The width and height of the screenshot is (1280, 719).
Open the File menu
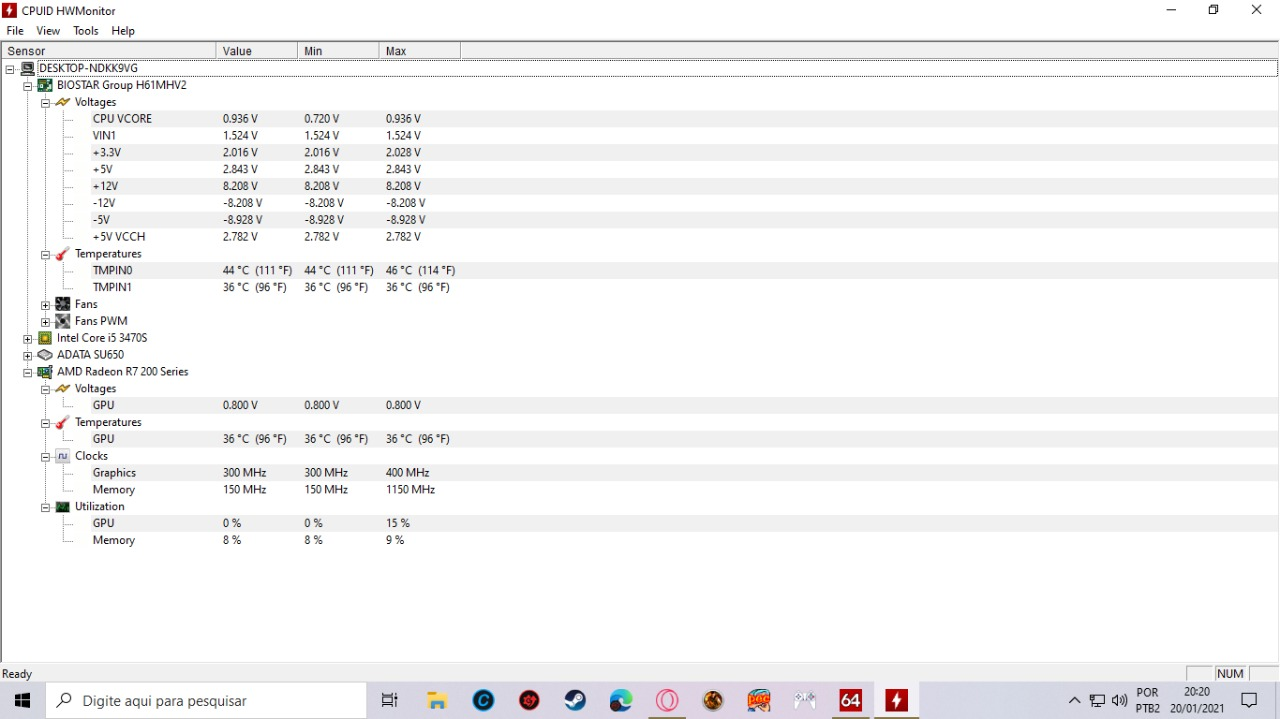pos(15,31)
